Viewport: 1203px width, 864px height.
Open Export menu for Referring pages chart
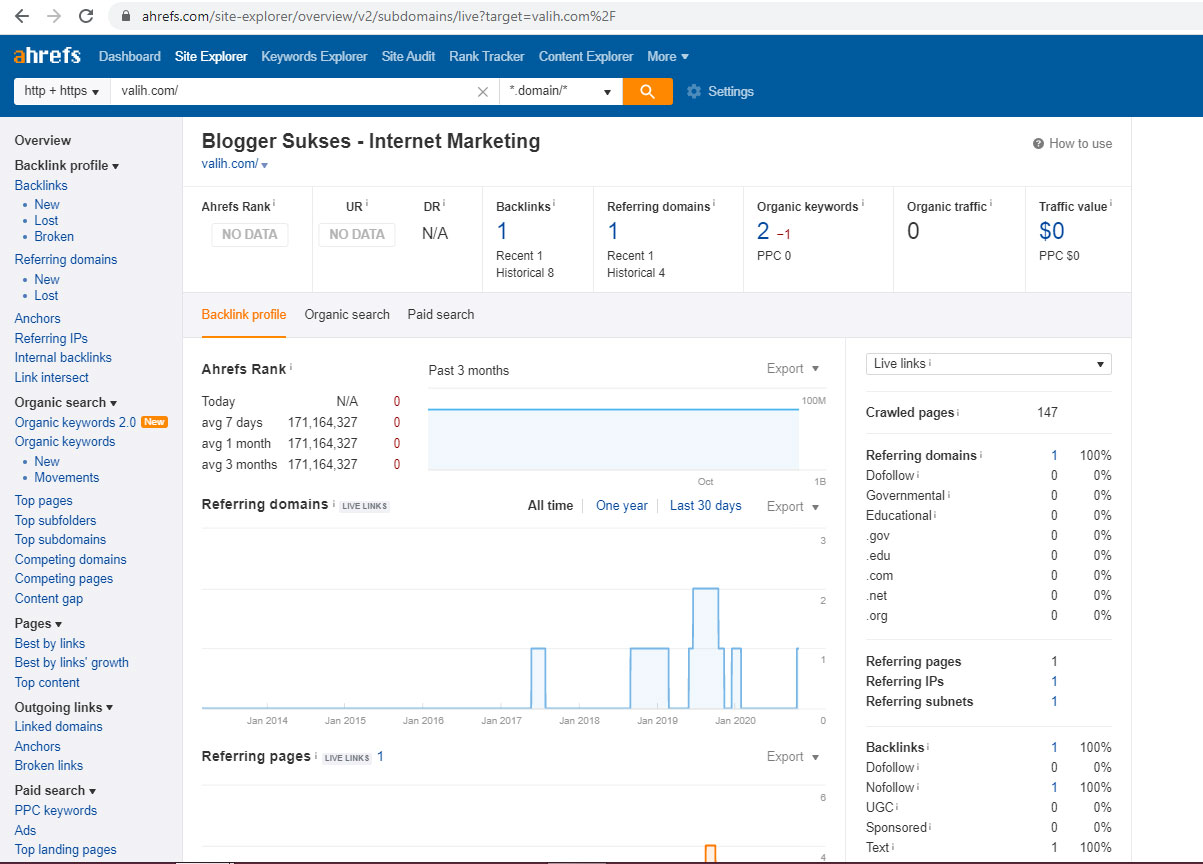[x=793, y=757]
